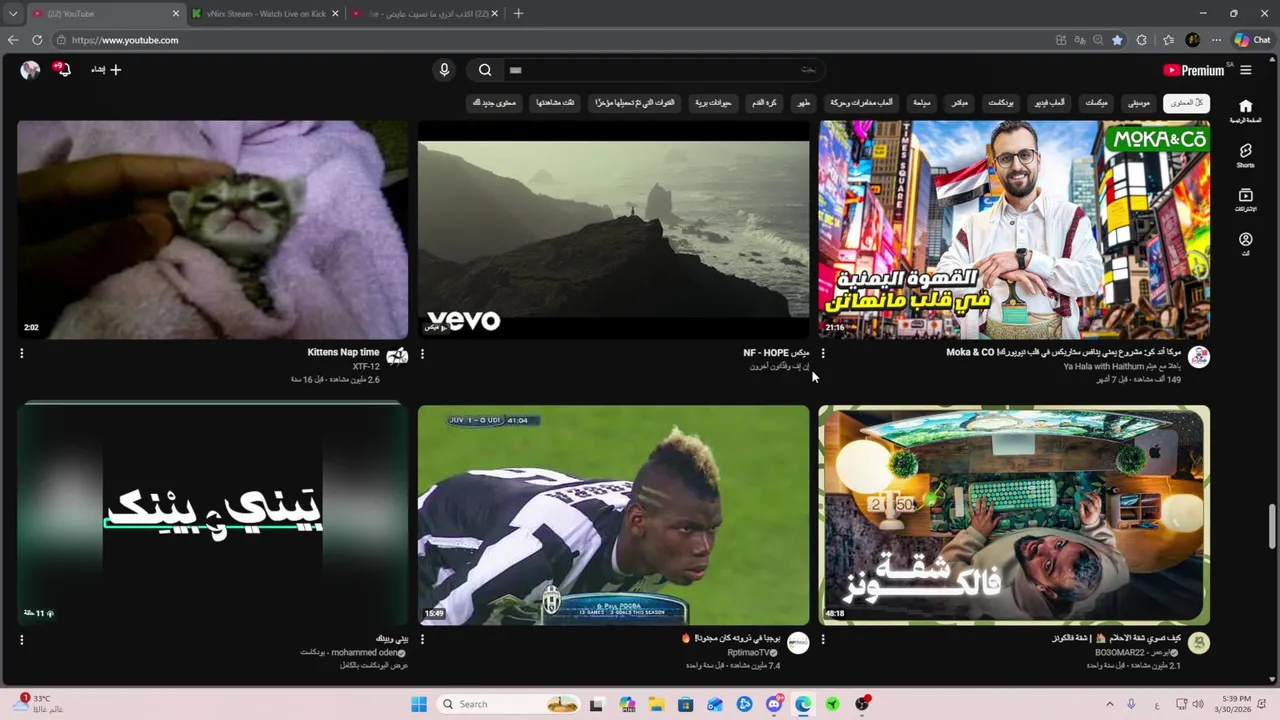Reload the page with the refresh button
This screenshot has width=1280, height=720.
(37, 40)
